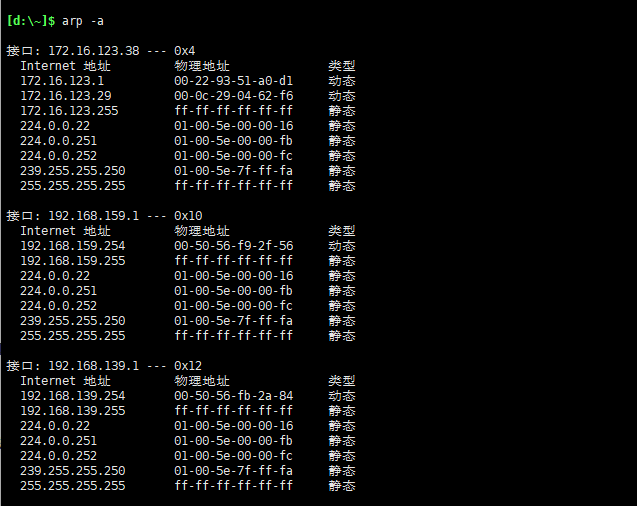Select the IP address 192.168.139.254
Image resolution: width=637 pixels, height=506 pixels.
(73, 395)
